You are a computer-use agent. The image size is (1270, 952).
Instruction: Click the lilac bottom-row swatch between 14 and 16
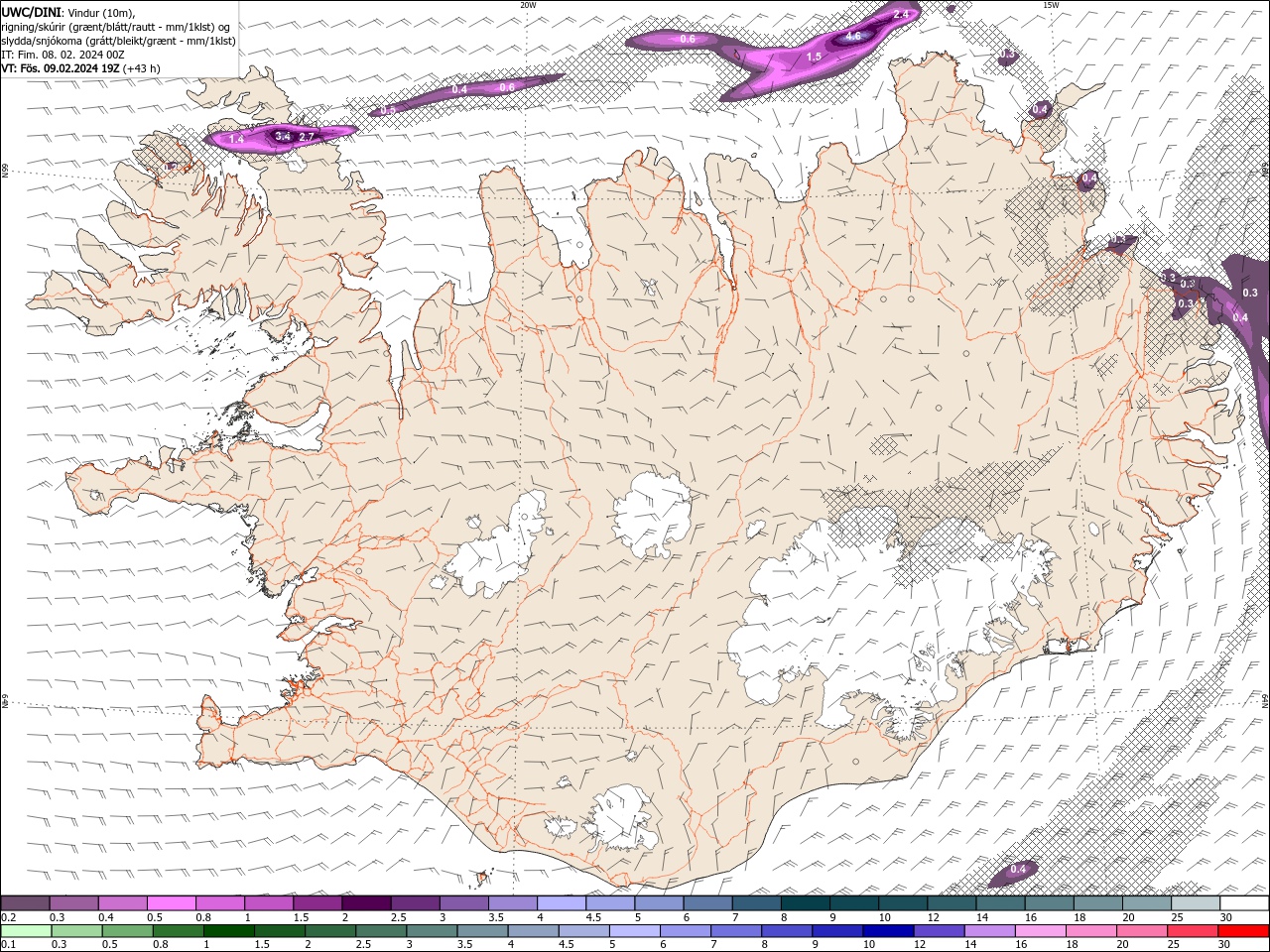coord(988,931)
